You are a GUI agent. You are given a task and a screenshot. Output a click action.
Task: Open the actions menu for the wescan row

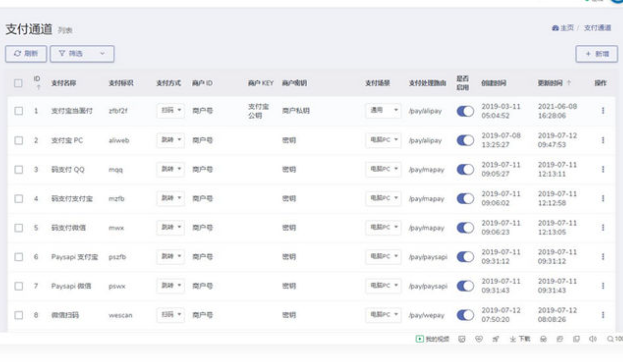pos(603,315)
